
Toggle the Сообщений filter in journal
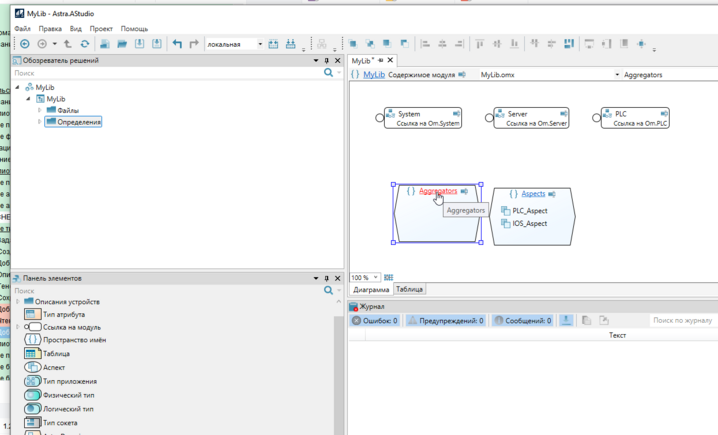523,321
